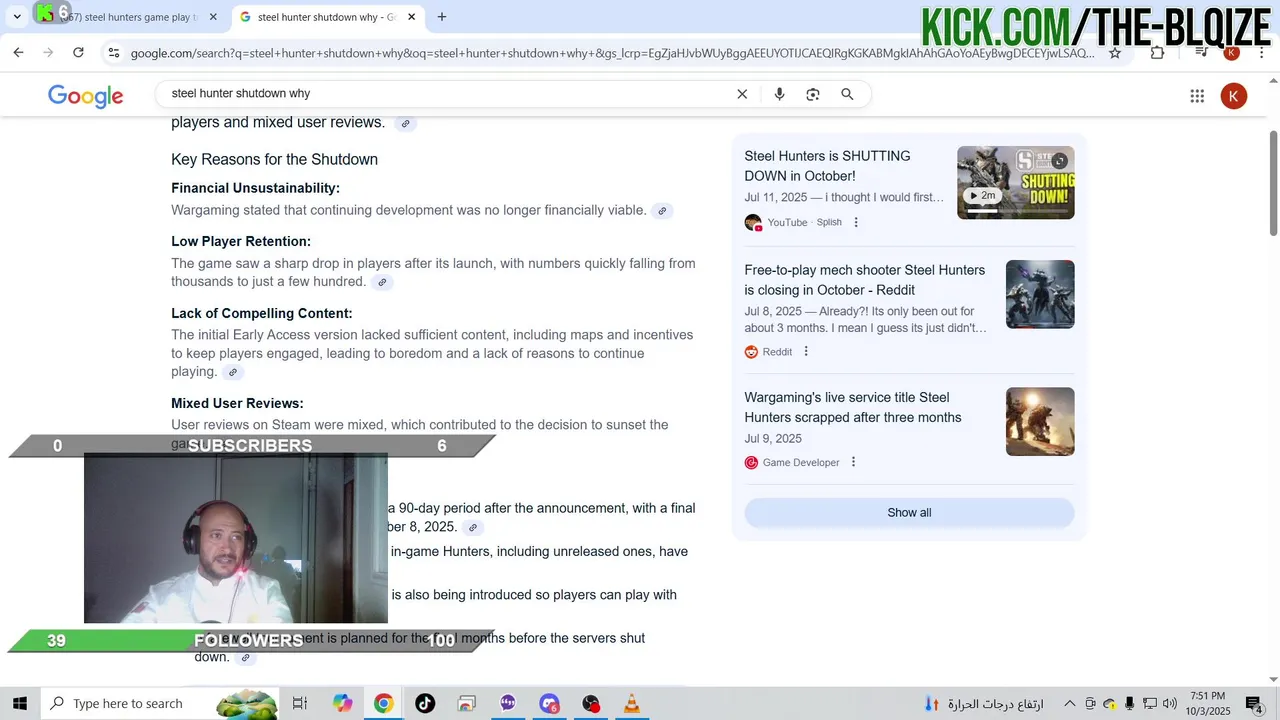
Task: Click the Google logo
Action: 86,96
